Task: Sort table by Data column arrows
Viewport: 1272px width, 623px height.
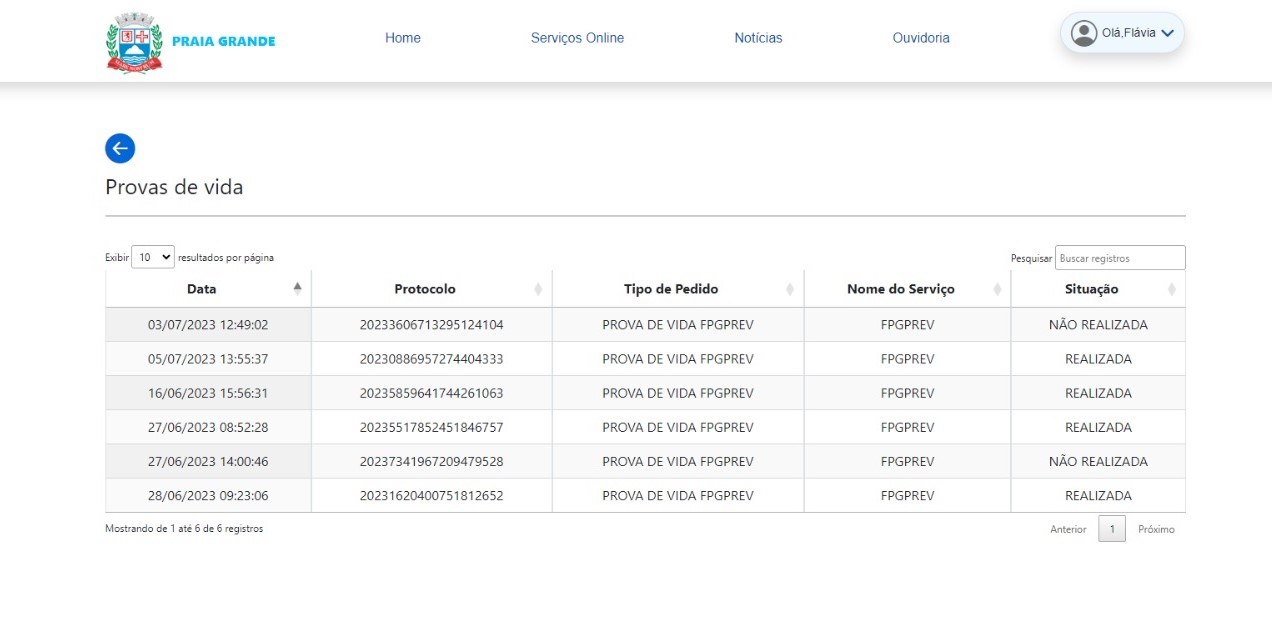Action: pyautogui.click(x=297, y=289)
